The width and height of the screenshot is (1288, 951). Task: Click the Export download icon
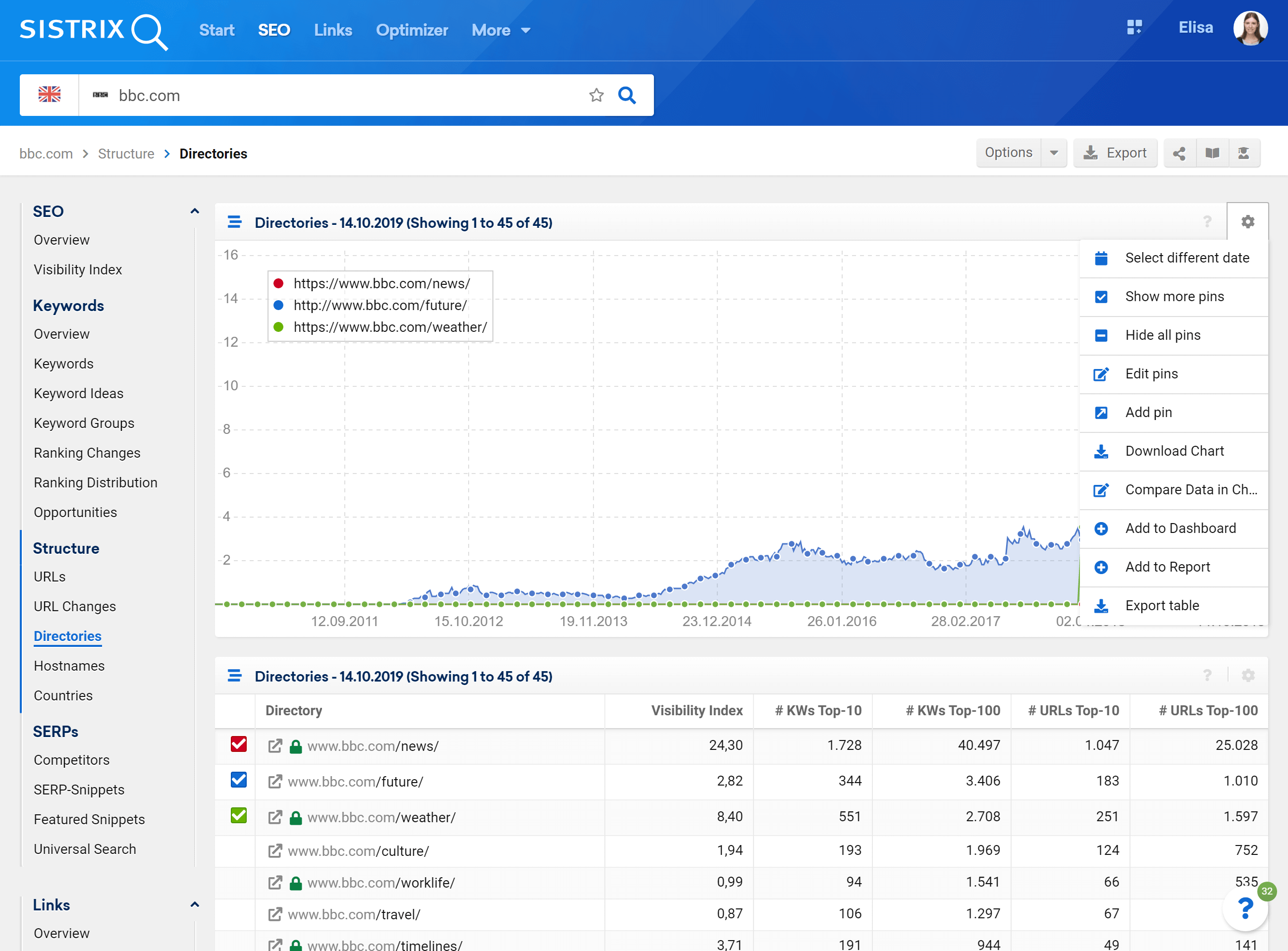pos(1090,153)
